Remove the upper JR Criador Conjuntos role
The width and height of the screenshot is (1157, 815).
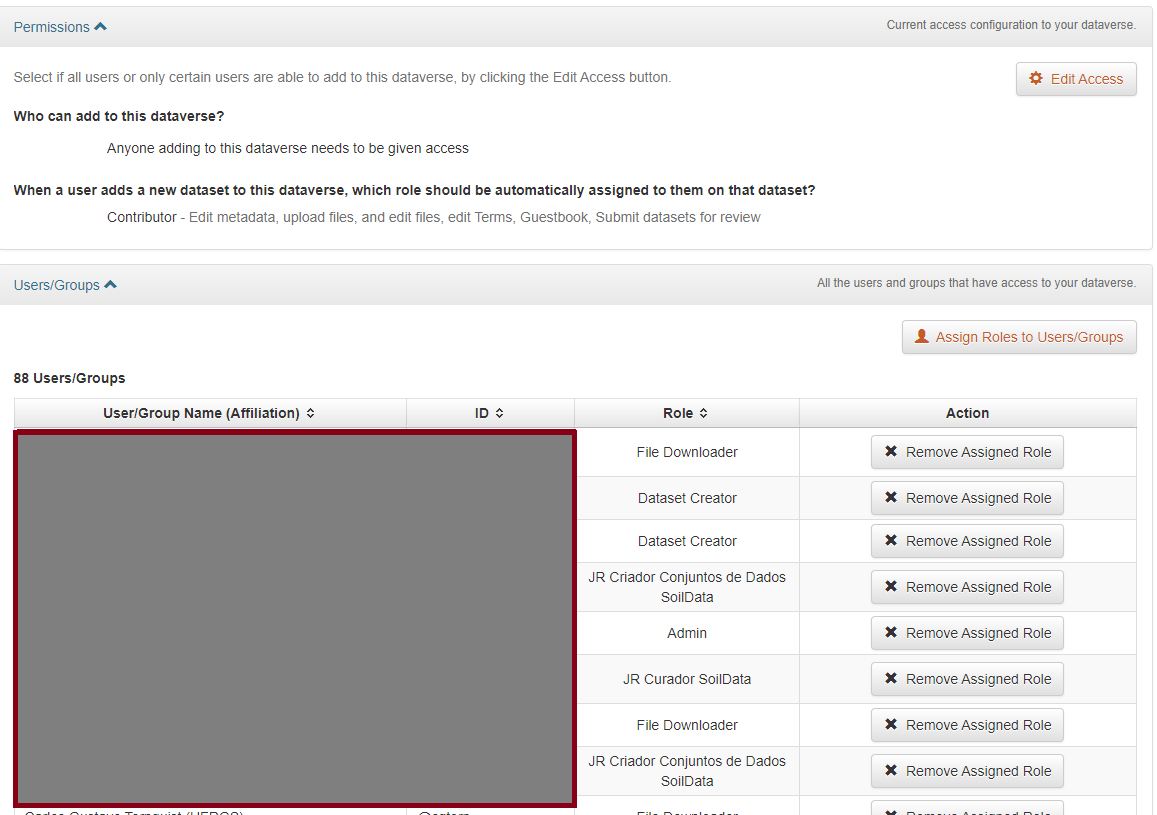pyautogui.click(x=967, y=587)
